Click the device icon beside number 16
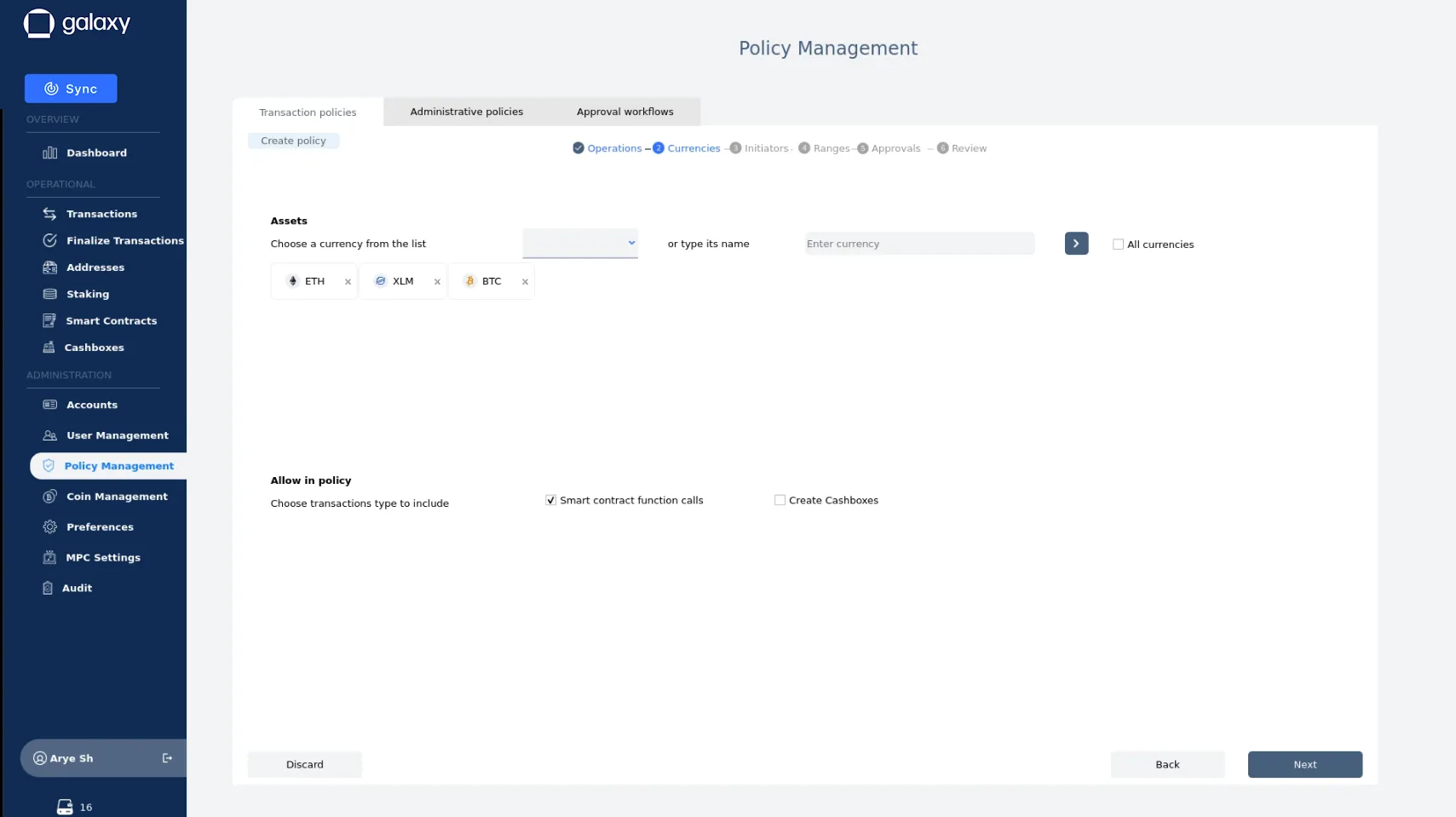 (x=65, y=807)
